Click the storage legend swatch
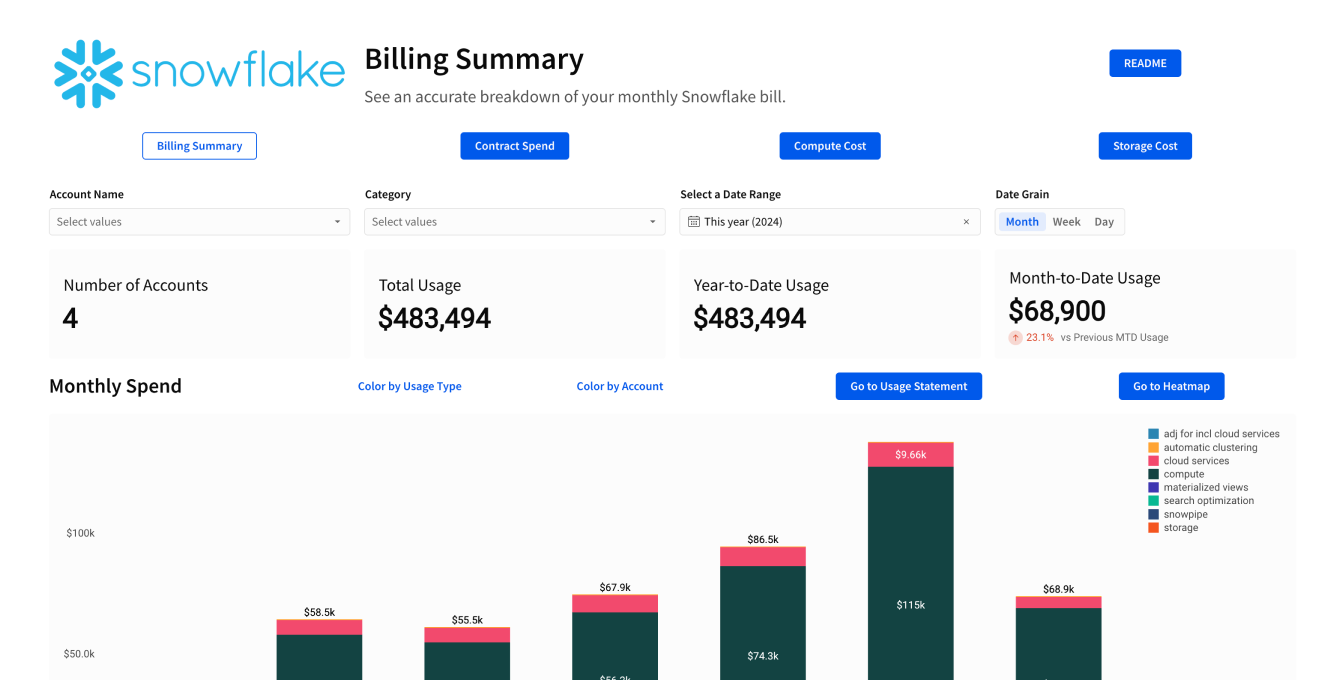This screenshot has width=1340, height=680. click(x=1153, y=527)
